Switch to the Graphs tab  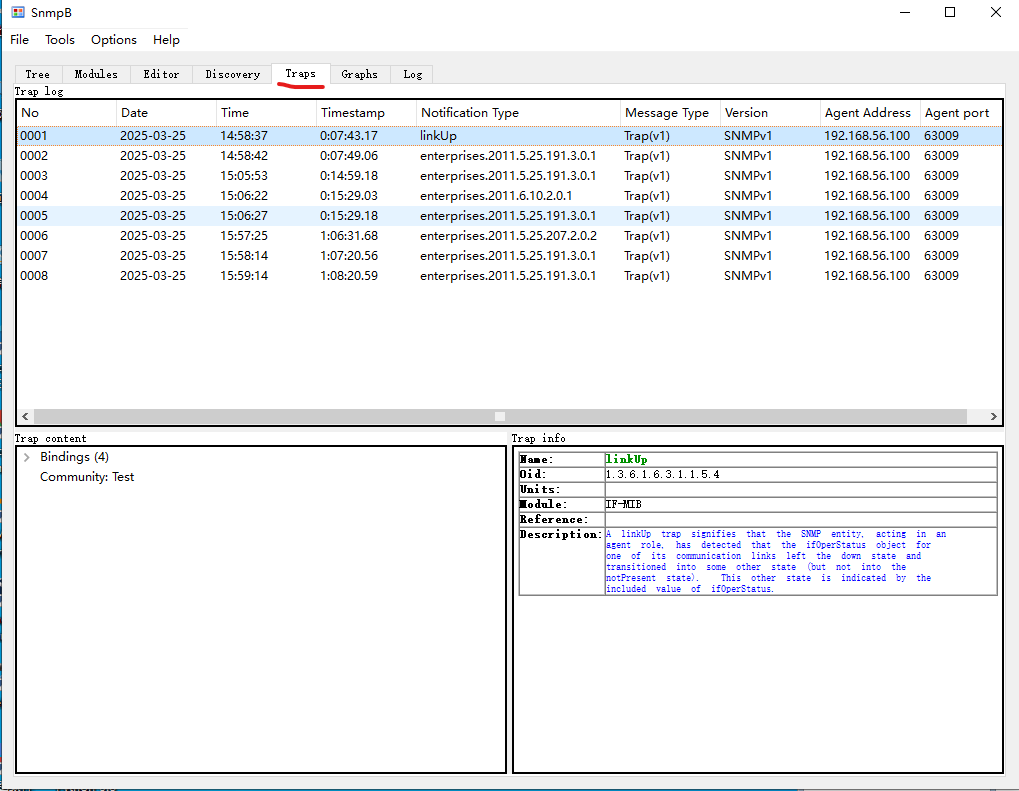coord(359,74)
